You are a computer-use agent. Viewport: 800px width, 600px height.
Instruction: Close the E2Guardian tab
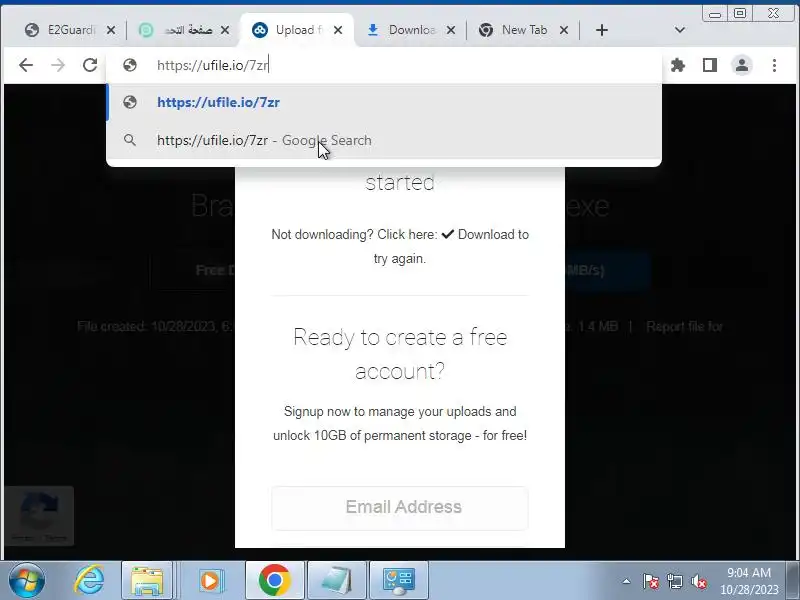click(x=111, y=31)
